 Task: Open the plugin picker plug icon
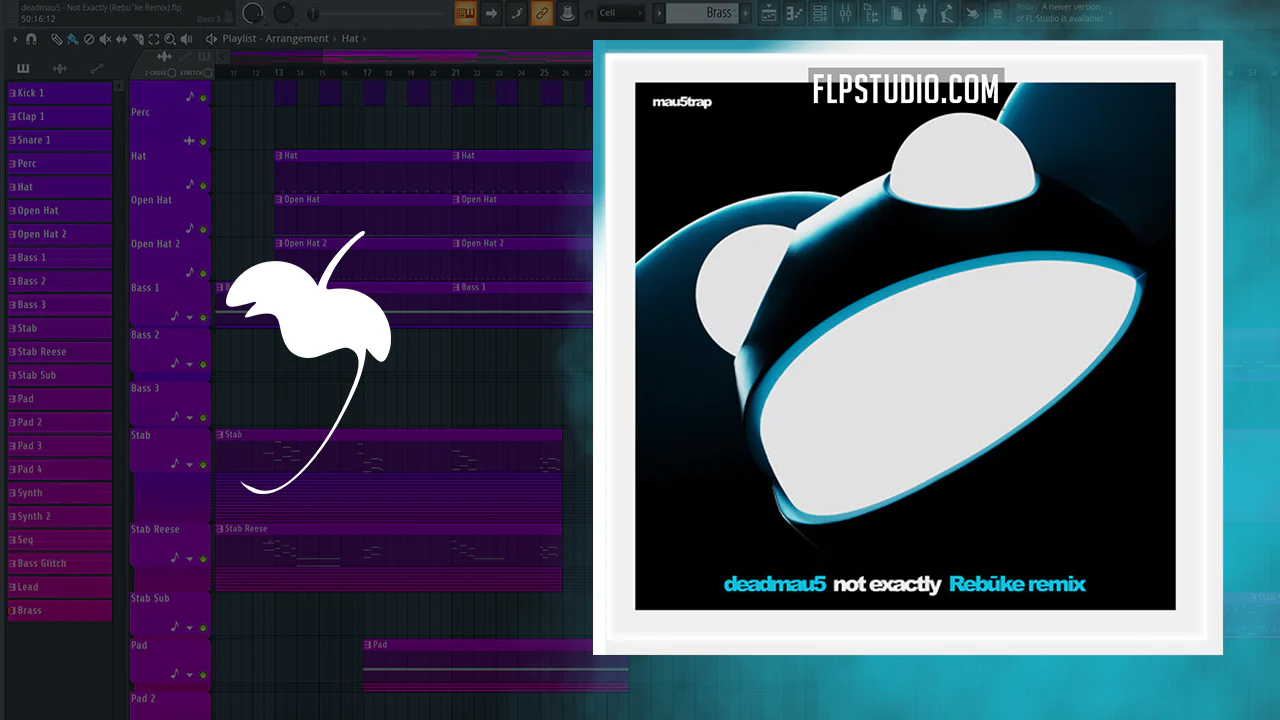(x=921, y=13)
